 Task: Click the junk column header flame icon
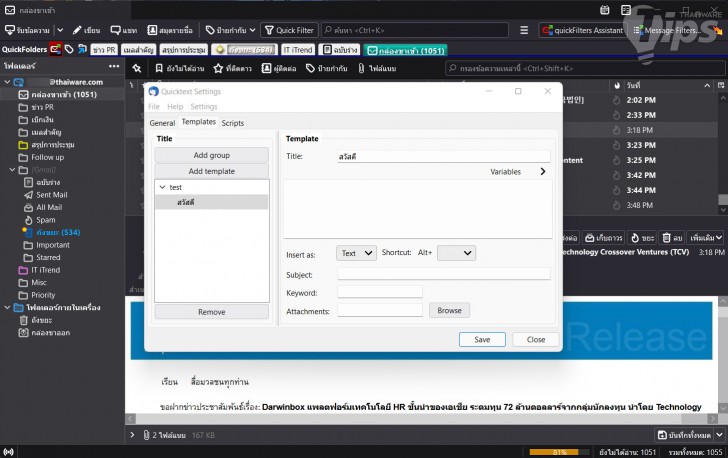point(617,85)
